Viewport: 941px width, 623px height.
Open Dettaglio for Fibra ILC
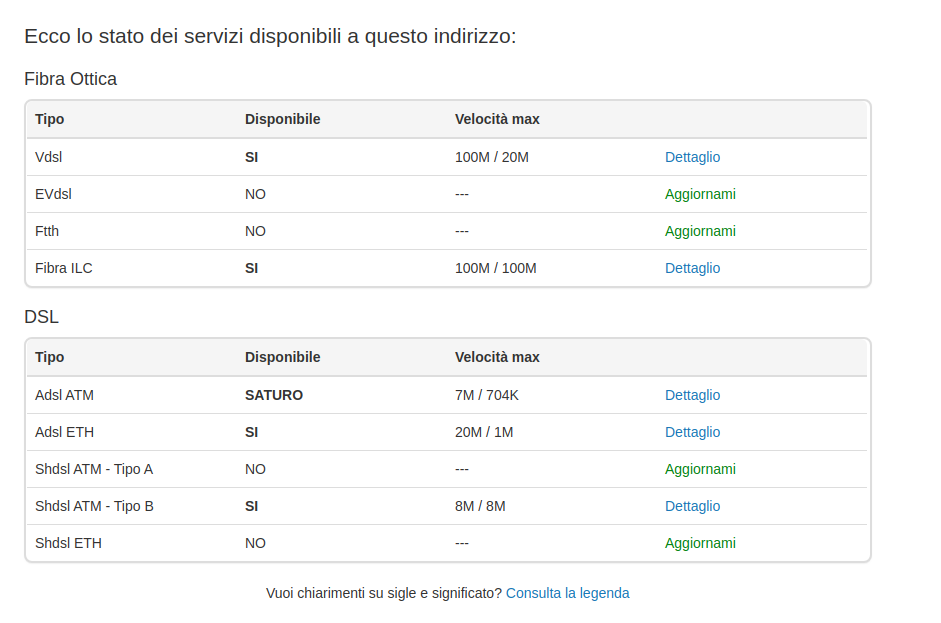692,268
